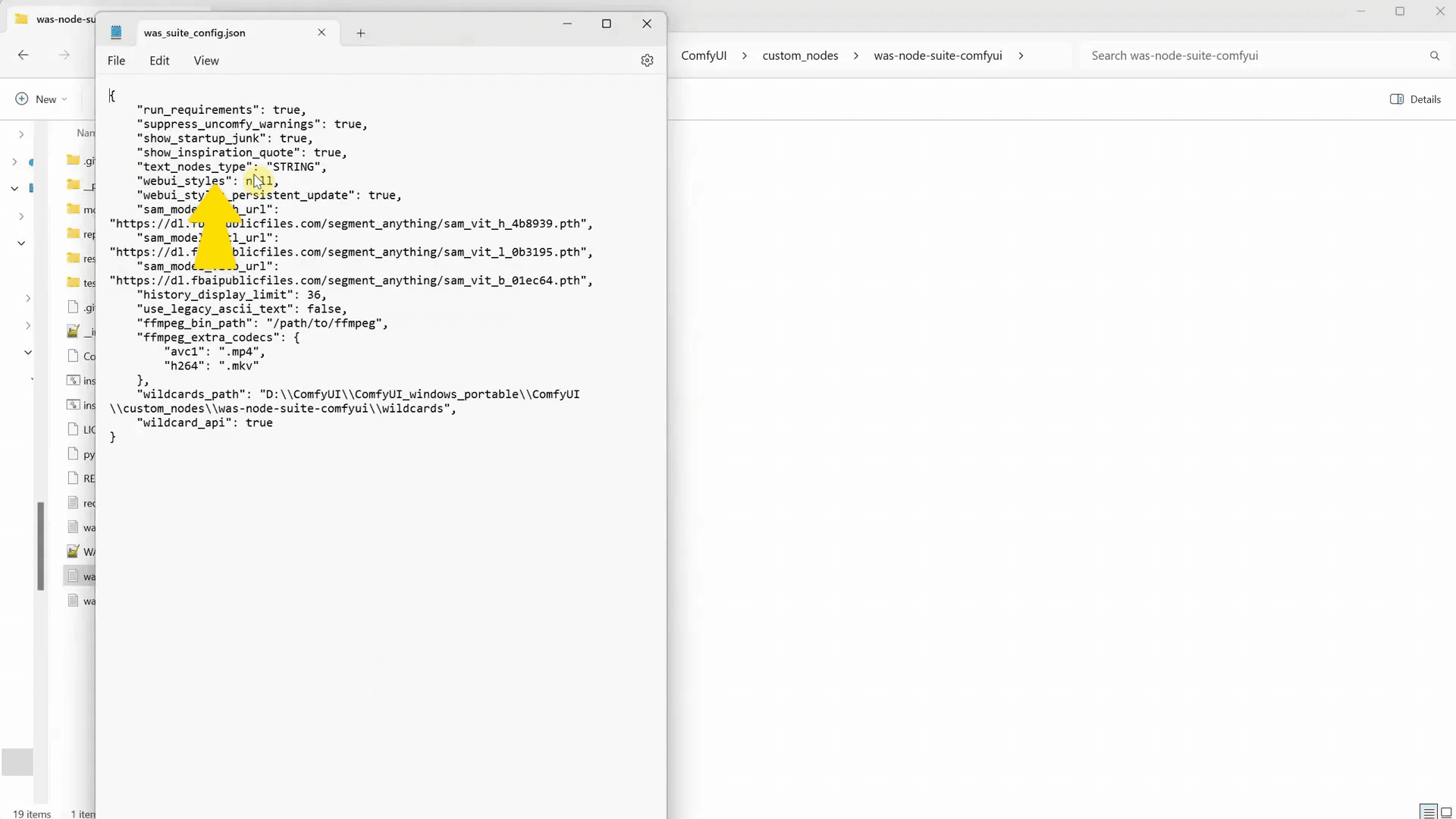The height and width of the screenshot is (819, 1456).
Task: Navigate to custom_nodes via breadcrumb
Action: [800, 55]
